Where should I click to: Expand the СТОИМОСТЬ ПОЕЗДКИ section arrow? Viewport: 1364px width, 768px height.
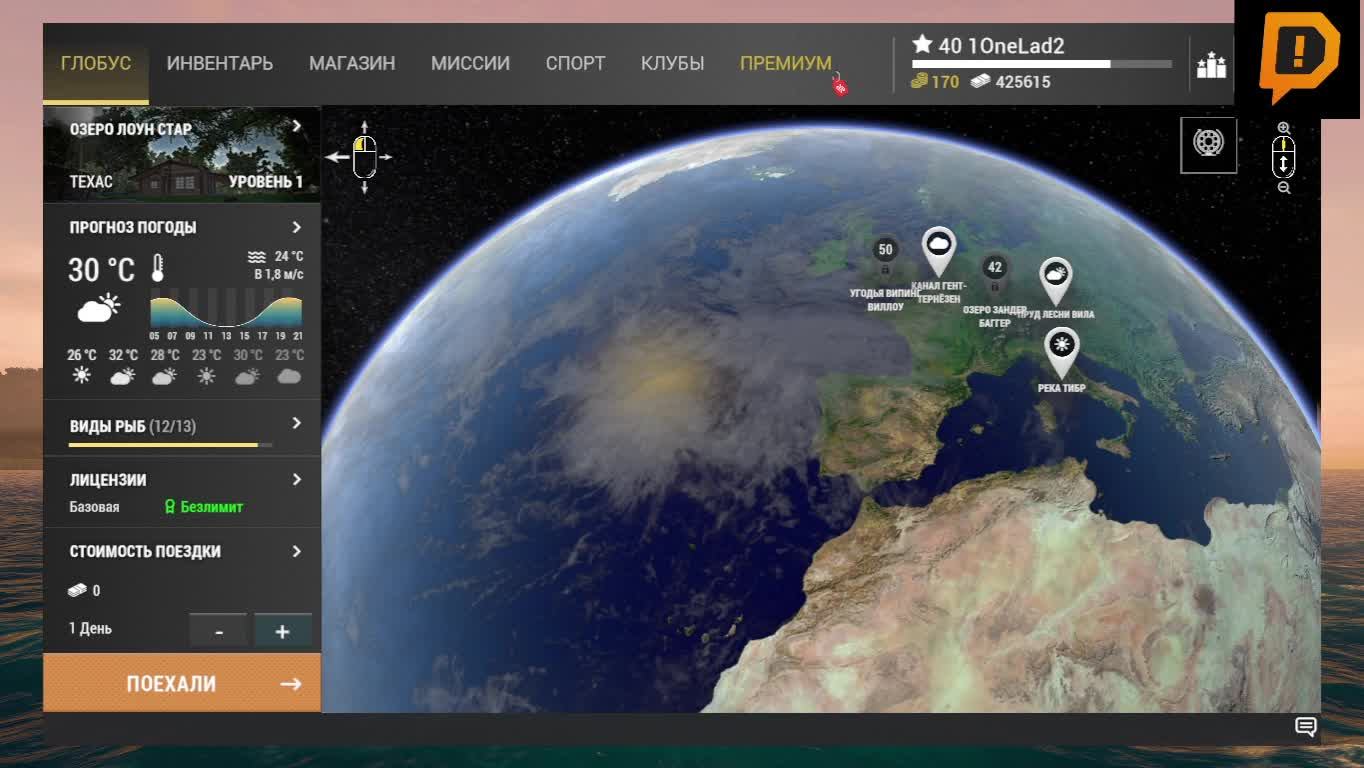coord(297,551)
